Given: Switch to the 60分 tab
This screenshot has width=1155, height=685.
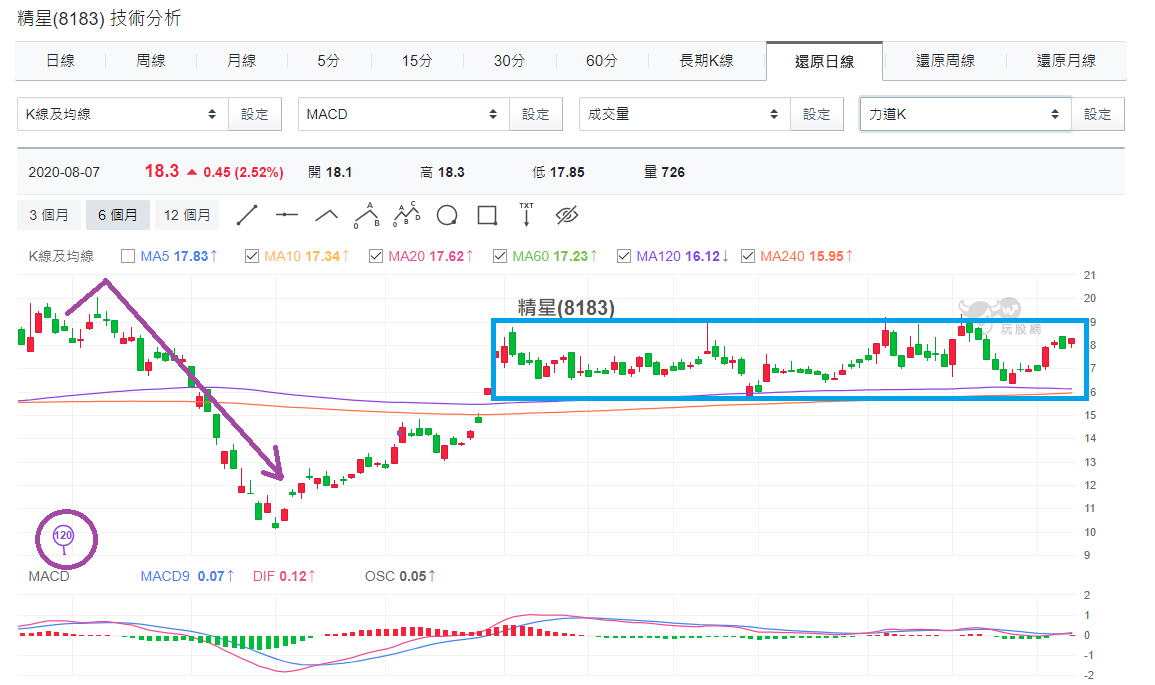Looking at the screenshot, I should coord(601,61).
